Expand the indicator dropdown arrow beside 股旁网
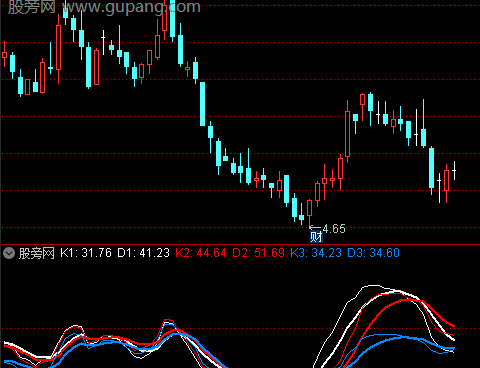480x368 pixels. (x=9, y=253)
